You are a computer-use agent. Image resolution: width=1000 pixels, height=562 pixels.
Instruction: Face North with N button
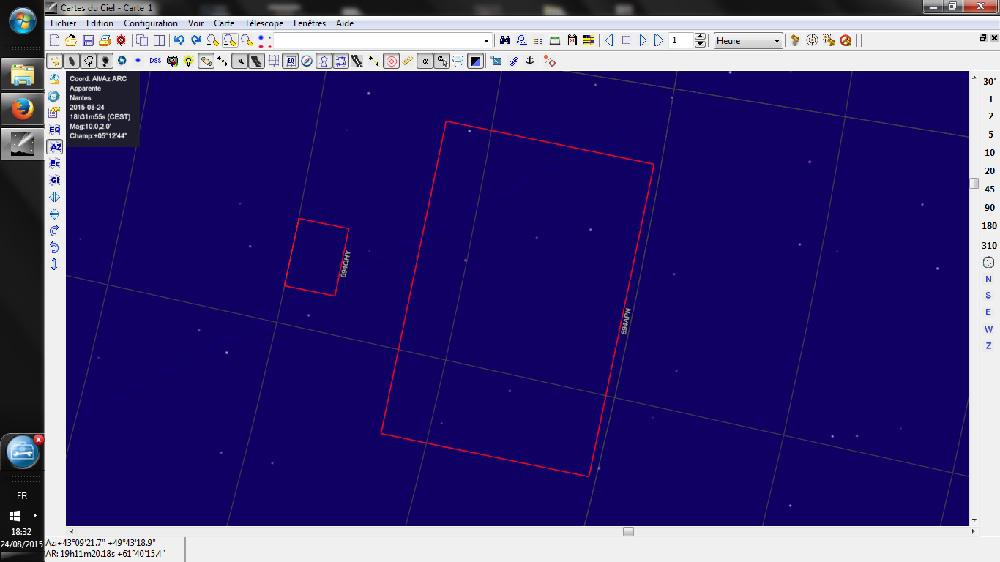(x=989, y=279)
